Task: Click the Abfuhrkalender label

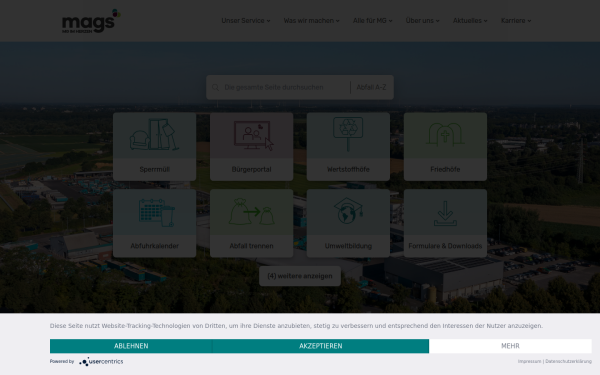Action: coord(155,246)
